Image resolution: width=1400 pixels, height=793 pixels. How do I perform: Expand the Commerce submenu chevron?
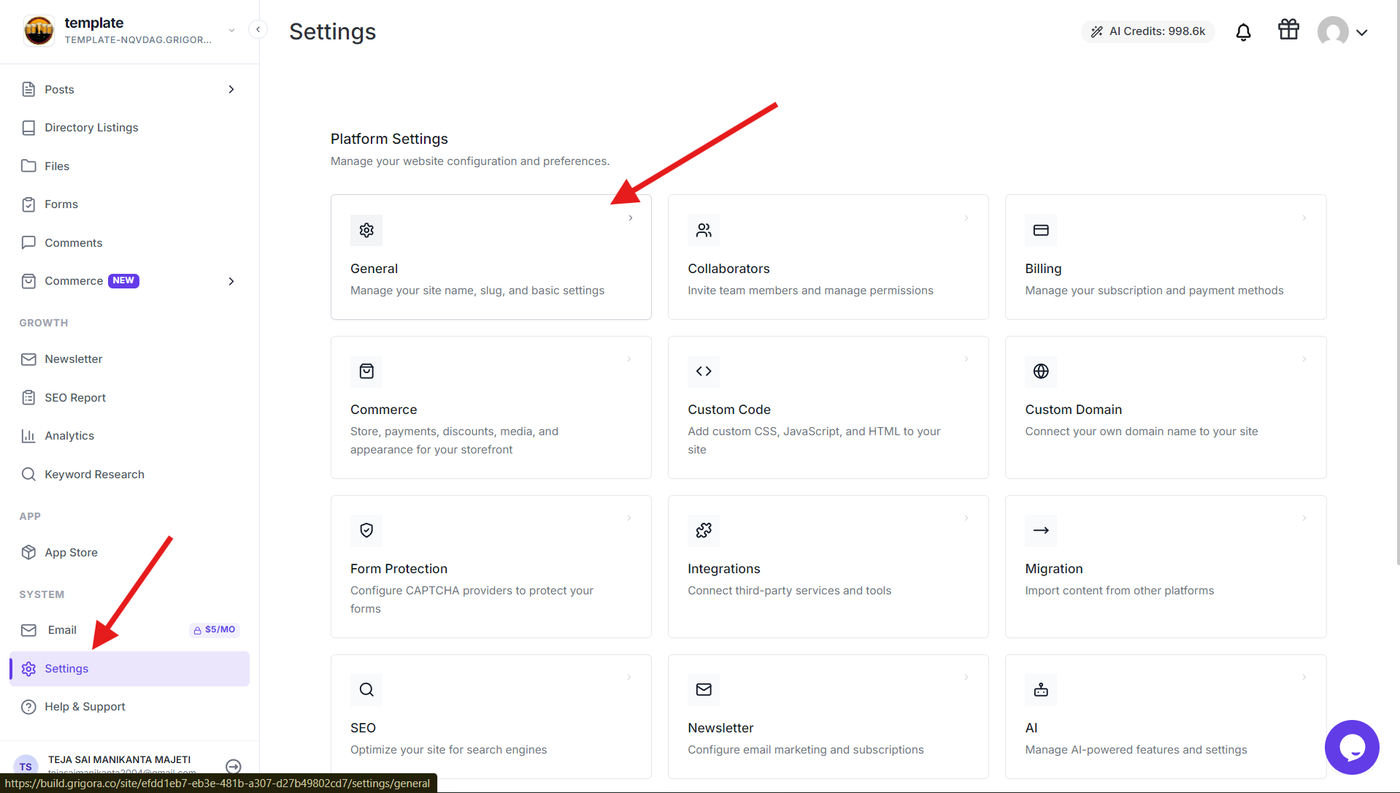click(x=231, y=281)
